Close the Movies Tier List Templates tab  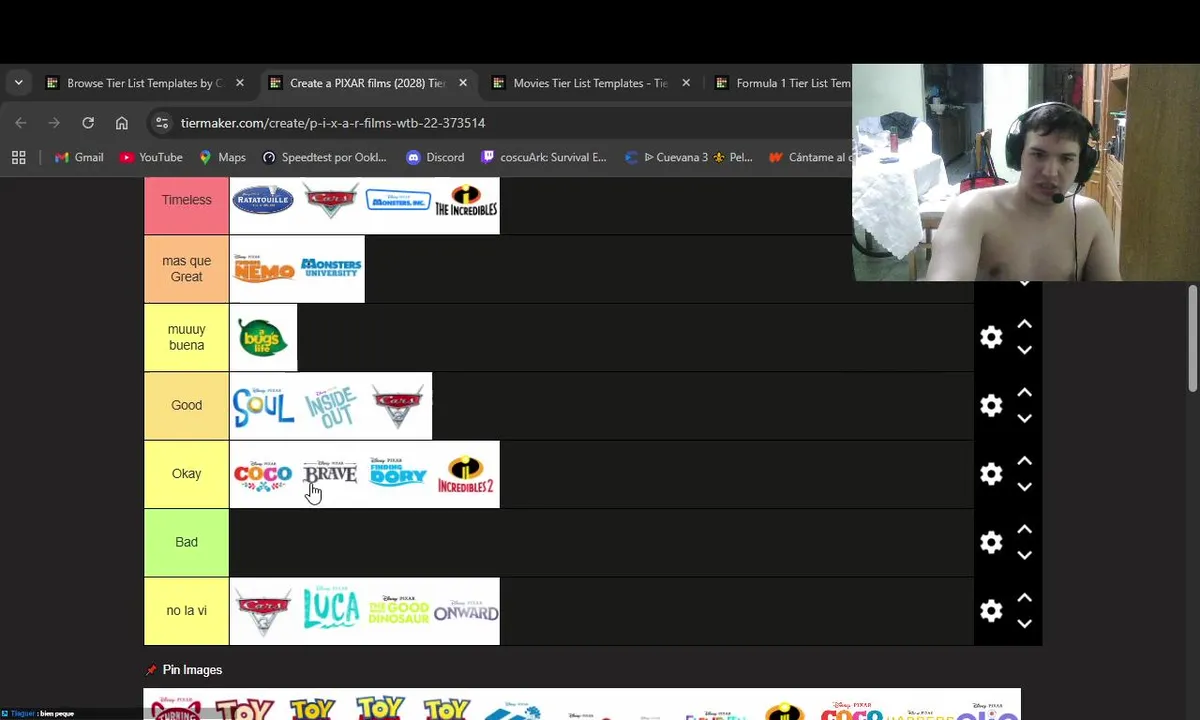pyautogui.click(x=686, y=83)
